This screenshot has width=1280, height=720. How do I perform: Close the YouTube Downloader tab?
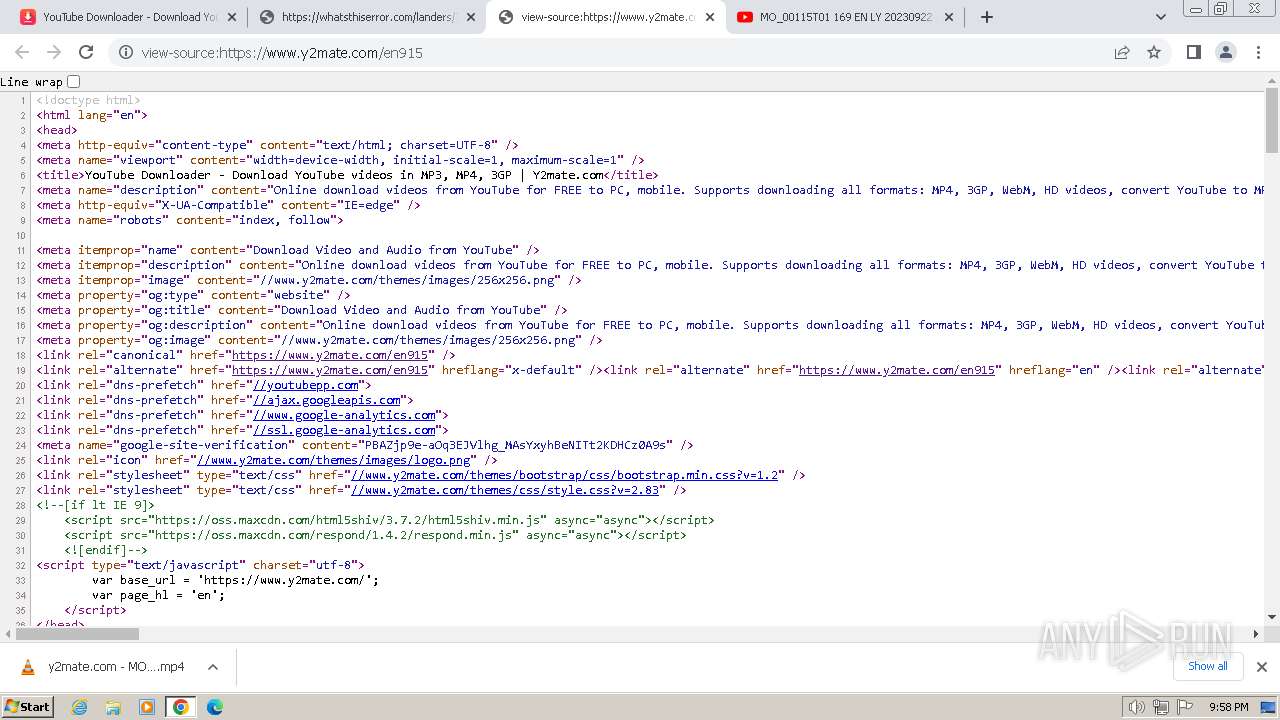click(x=232, y=17)
